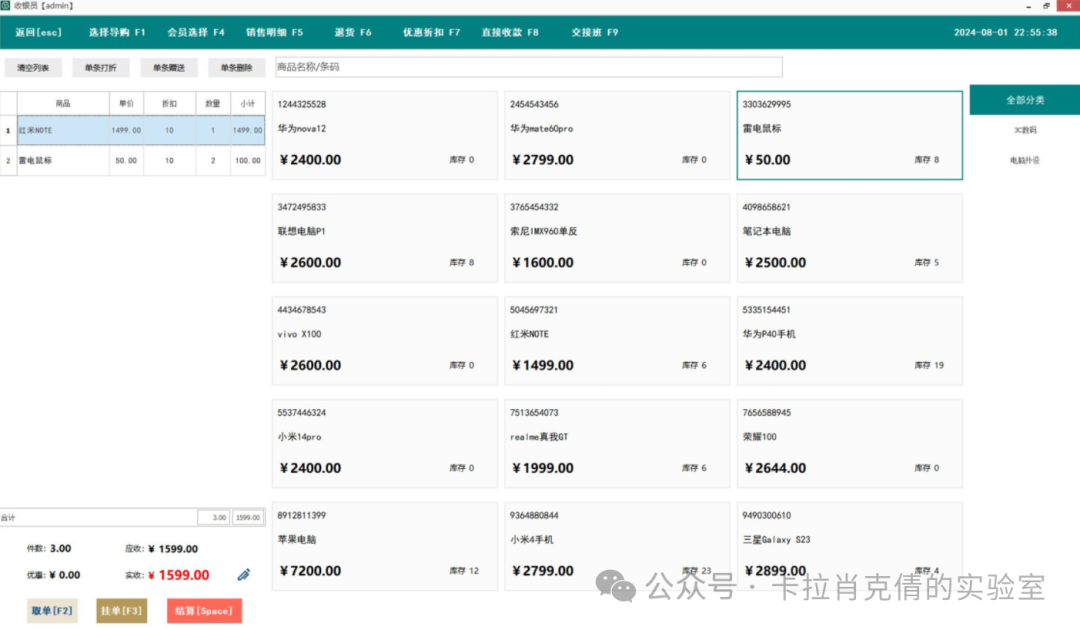Viewport: 1080px width, 630px height.
Task: Select the 全部分类 all categories tab
Action: (1025, 100)
